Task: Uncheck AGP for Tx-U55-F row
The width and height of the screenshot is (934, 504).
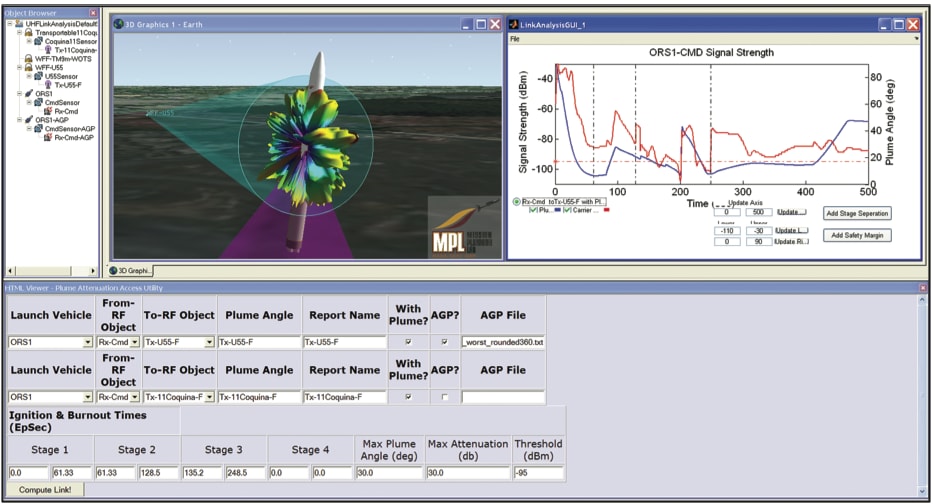Action: pyautogui.click(x=444, y=342)
